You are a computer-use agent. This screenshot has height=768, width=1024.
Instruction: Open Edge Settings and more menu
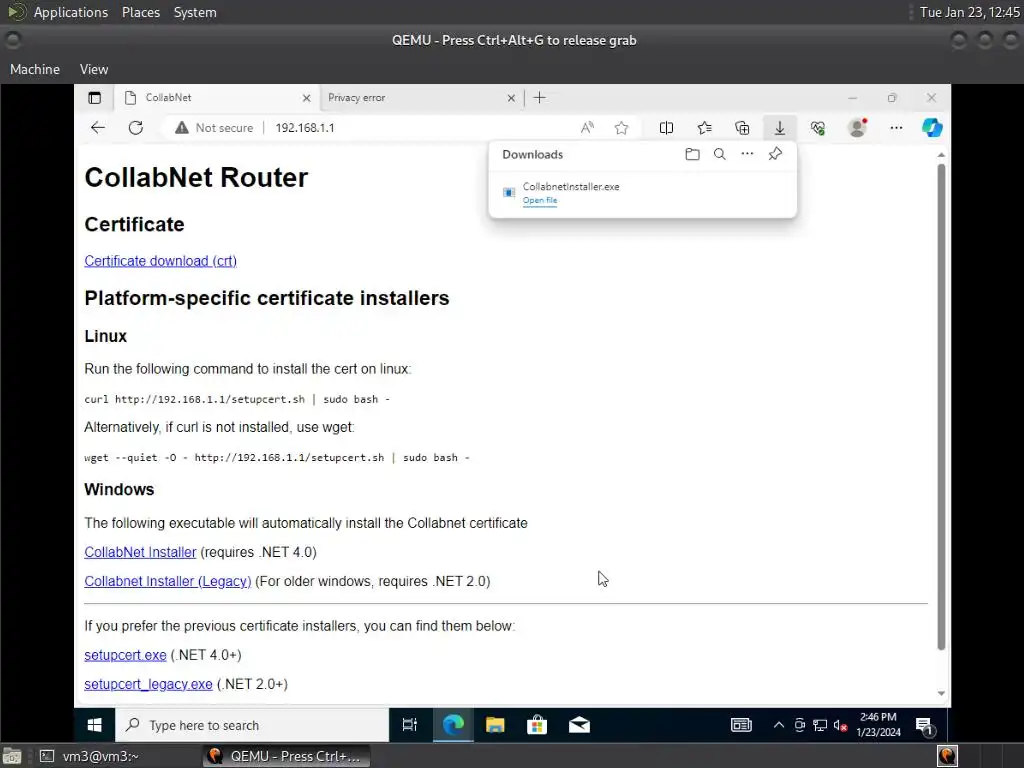coord(896,128)
